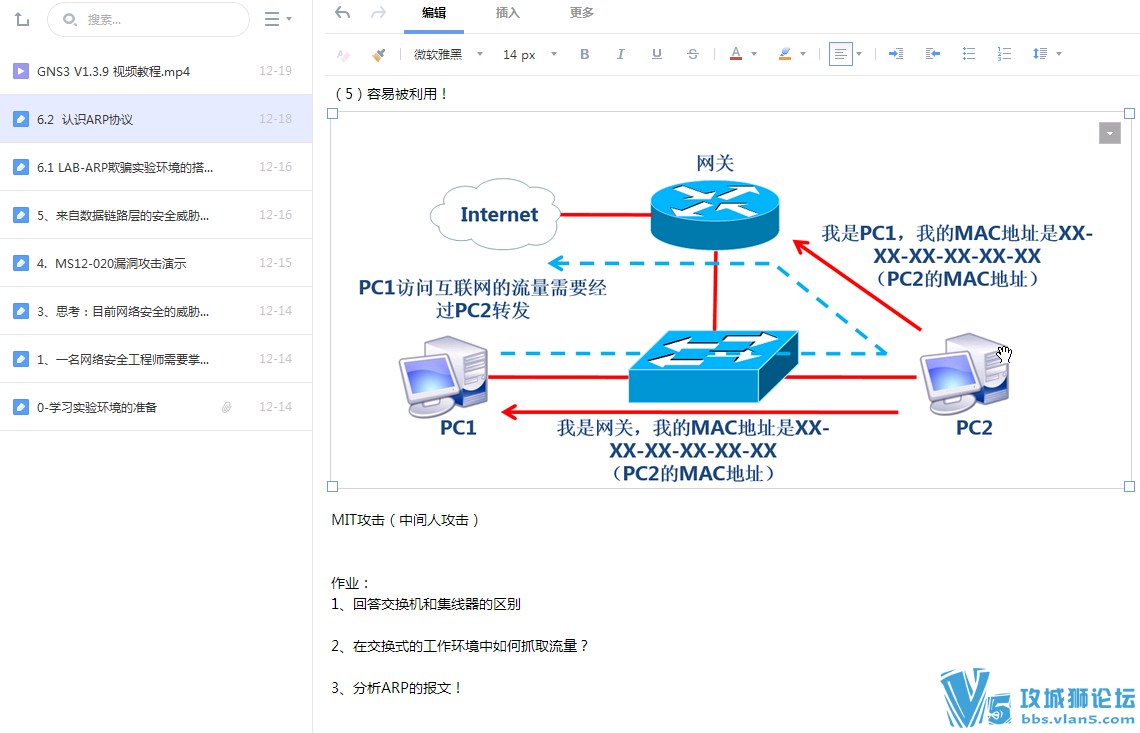Insert a numbered list

(1004, 54)
